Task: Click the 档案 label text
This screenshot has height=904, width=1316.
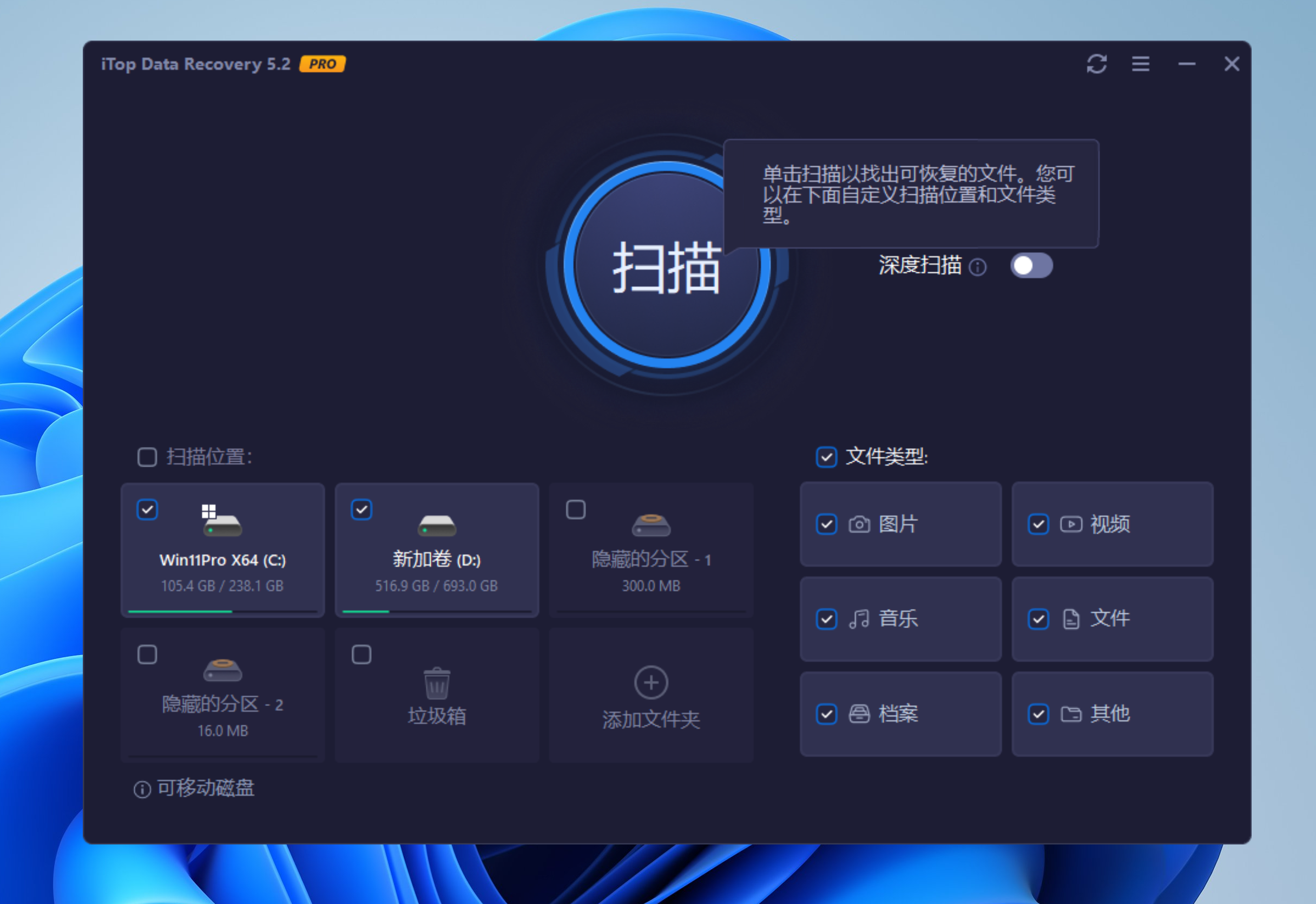Action: point(898,713)
